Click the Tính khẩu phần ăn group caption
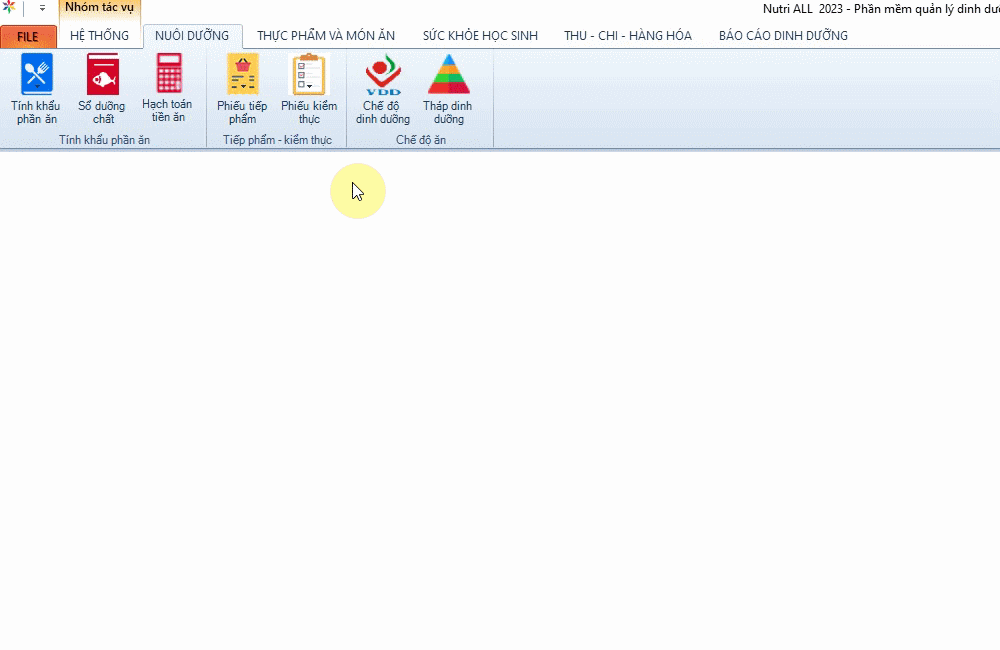 (104, 140)
